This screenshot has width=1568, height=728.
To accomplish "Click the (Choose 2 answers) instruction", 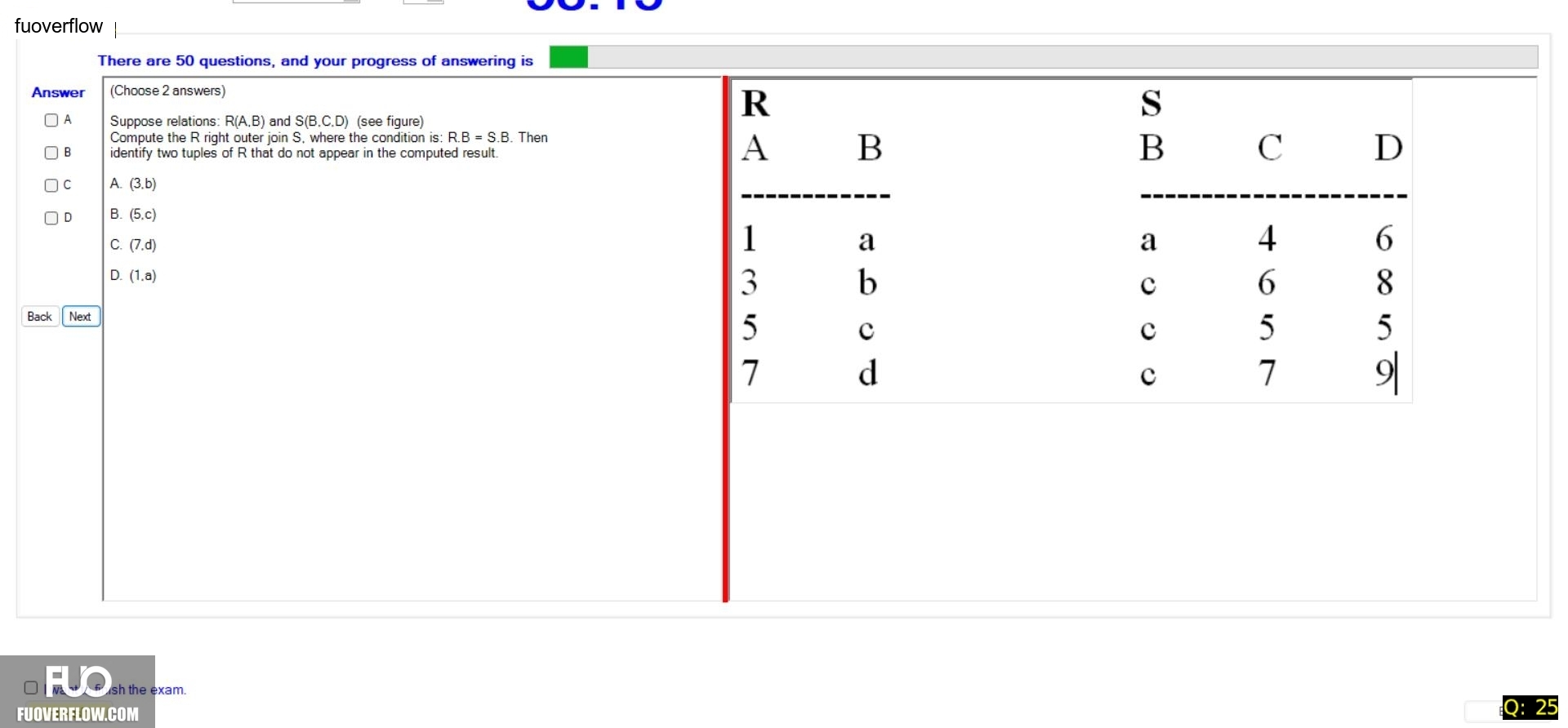I will tap(168, 91).
